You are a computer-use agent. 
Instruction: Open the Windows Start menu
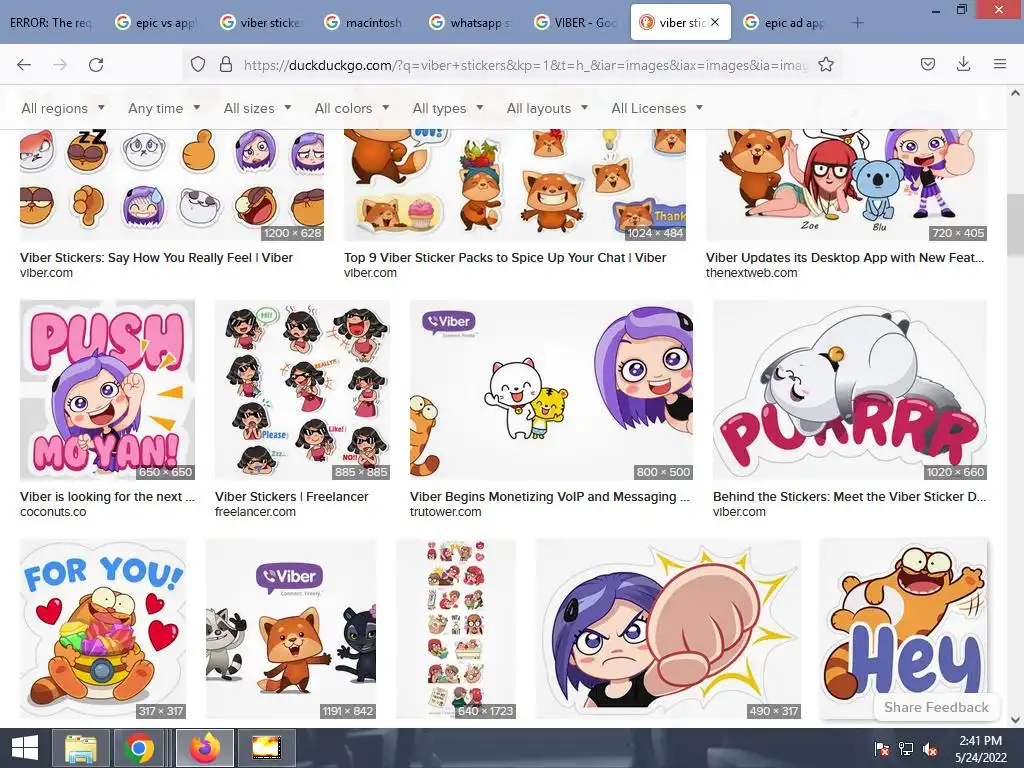(25, 748)
